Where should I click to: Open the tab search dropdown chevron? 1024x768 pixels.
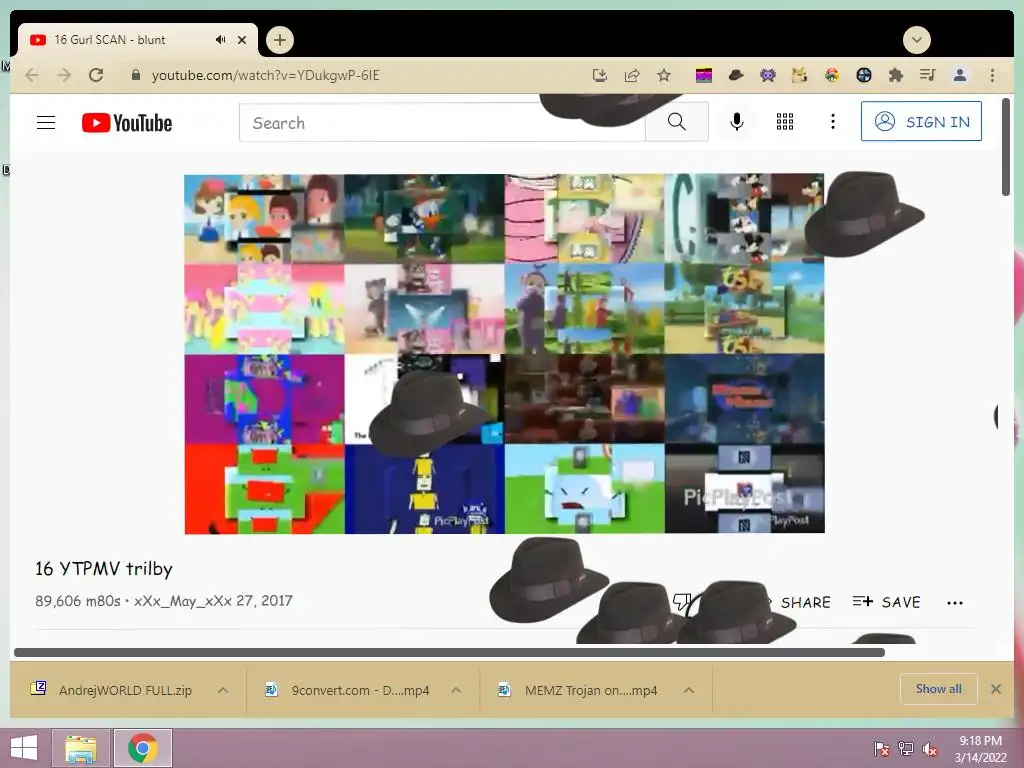[916, 40]
